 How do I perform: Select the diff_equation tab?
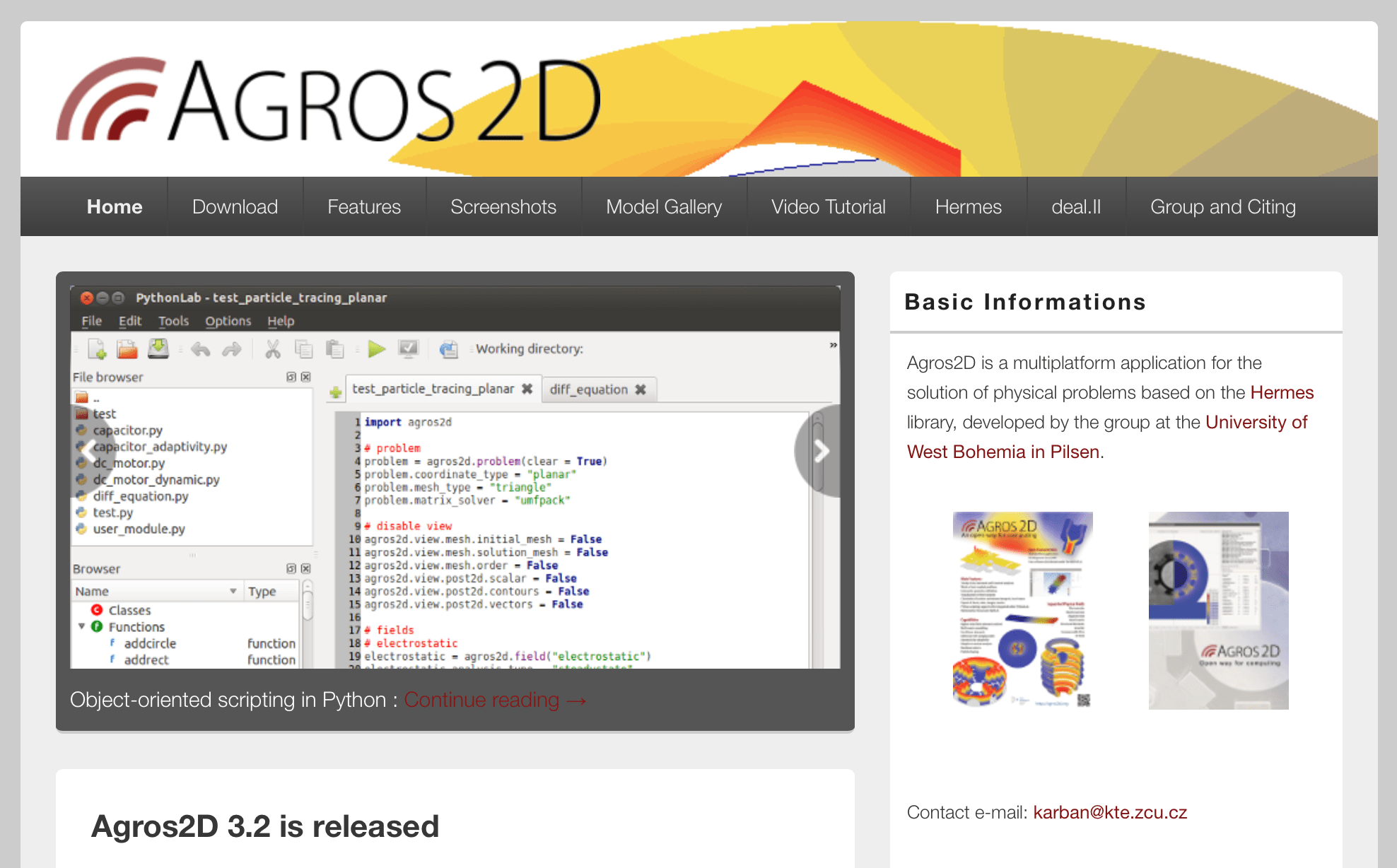pos(589,389)
